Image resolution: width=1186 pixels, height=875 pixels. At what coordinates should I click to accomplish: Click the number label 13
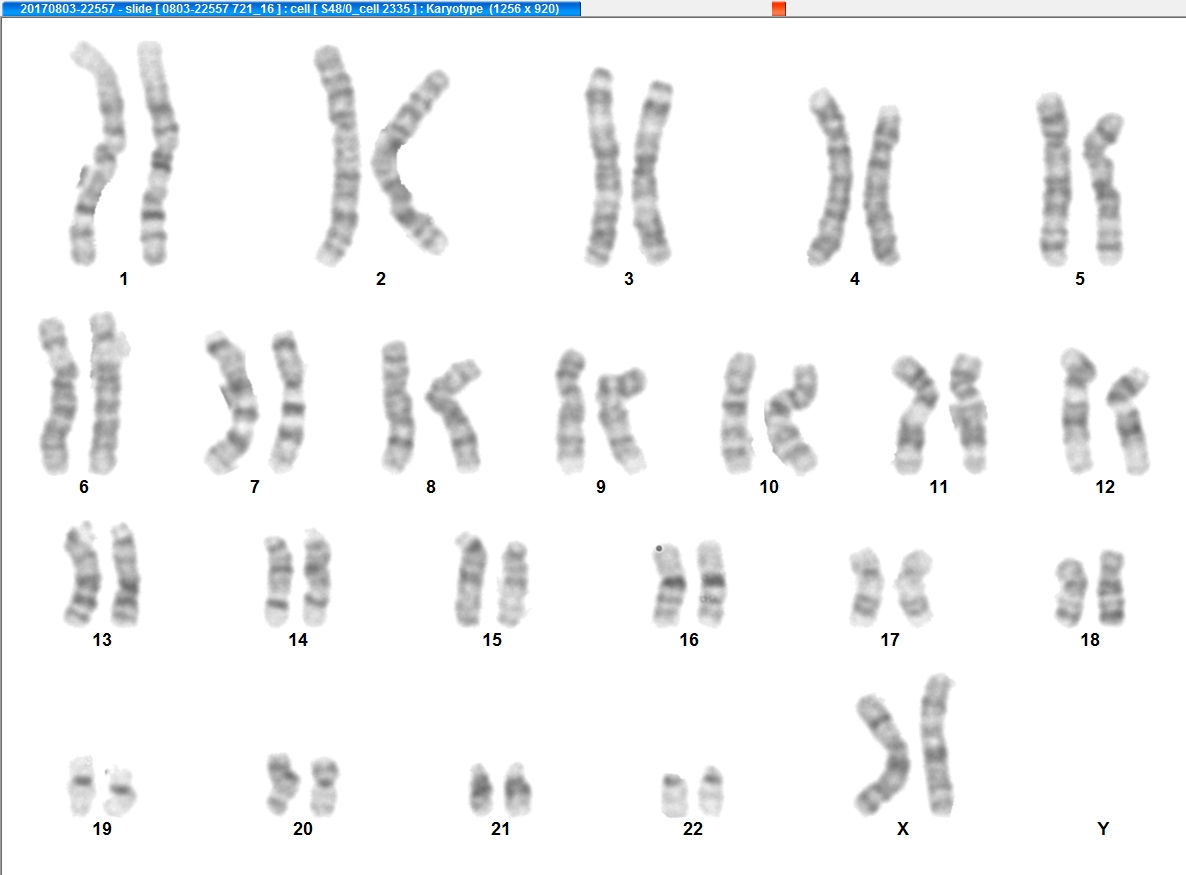coord(102,640)
